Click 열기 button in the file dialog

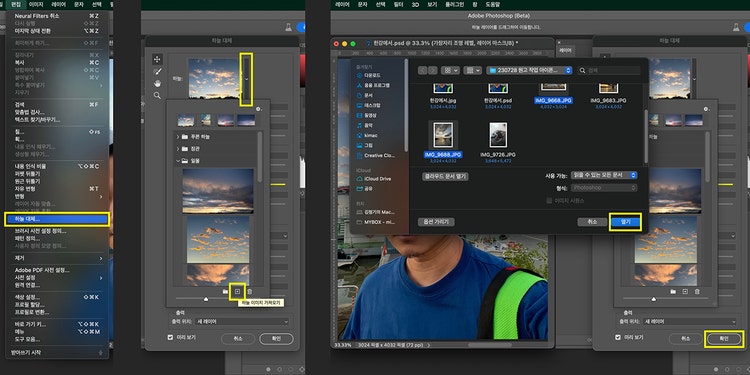coord(625,222)
